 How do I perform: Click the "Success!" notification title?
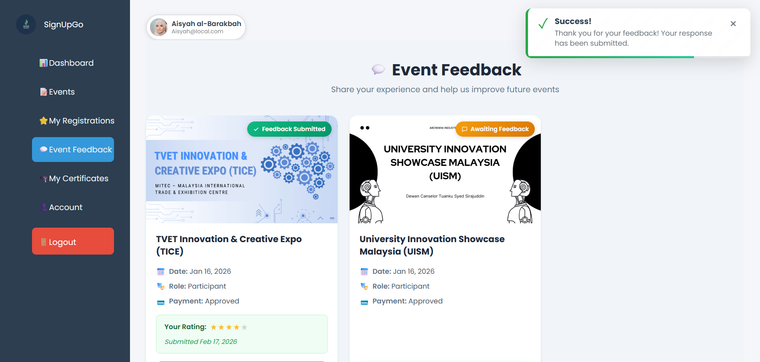pyautogui.click(x=573, y=21)
